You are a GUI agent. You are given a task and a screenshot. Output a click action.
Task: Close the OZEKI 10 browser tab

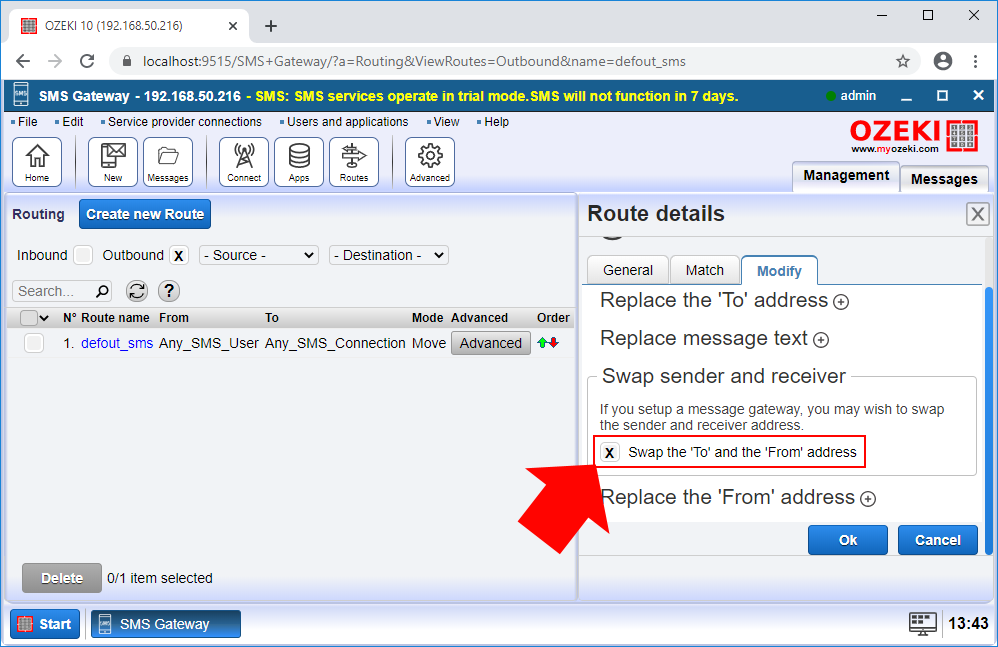(233, 26)
